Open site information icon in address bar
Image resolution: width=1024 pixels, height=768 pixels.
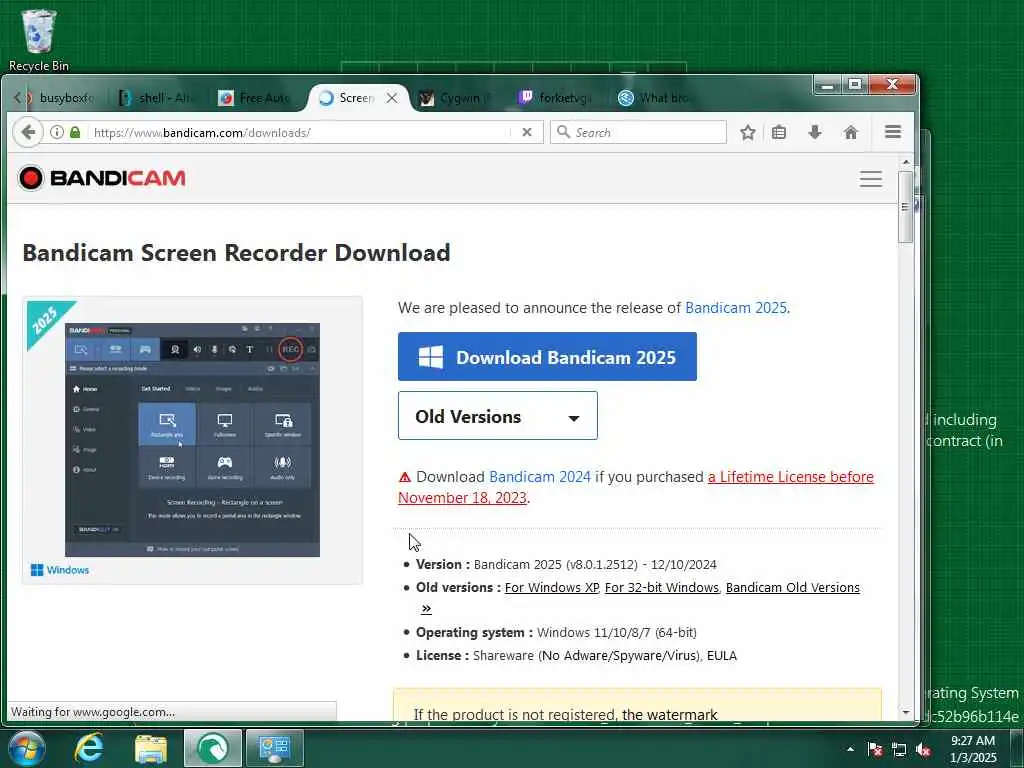point(57,133)
